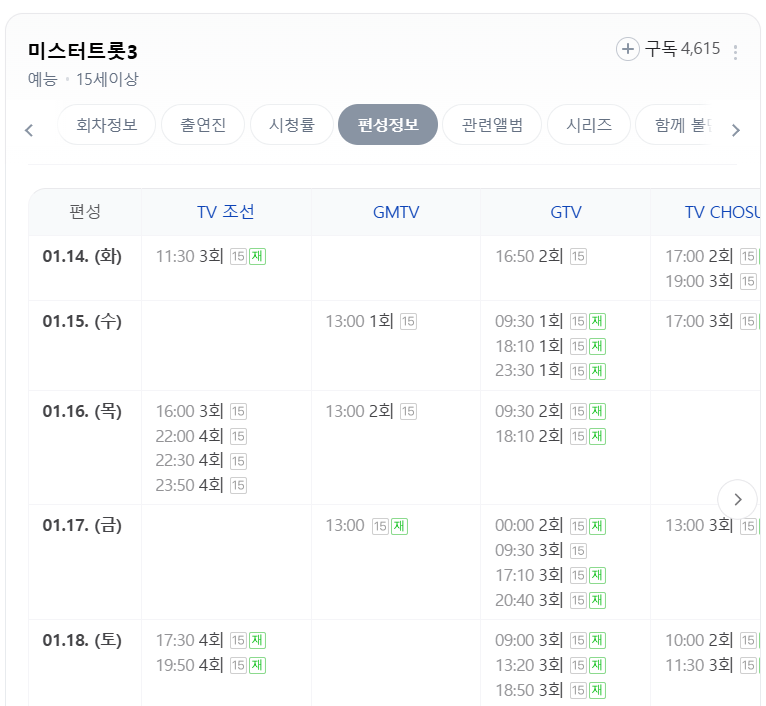Show earlier tabs with left chevron

(29, 130)
